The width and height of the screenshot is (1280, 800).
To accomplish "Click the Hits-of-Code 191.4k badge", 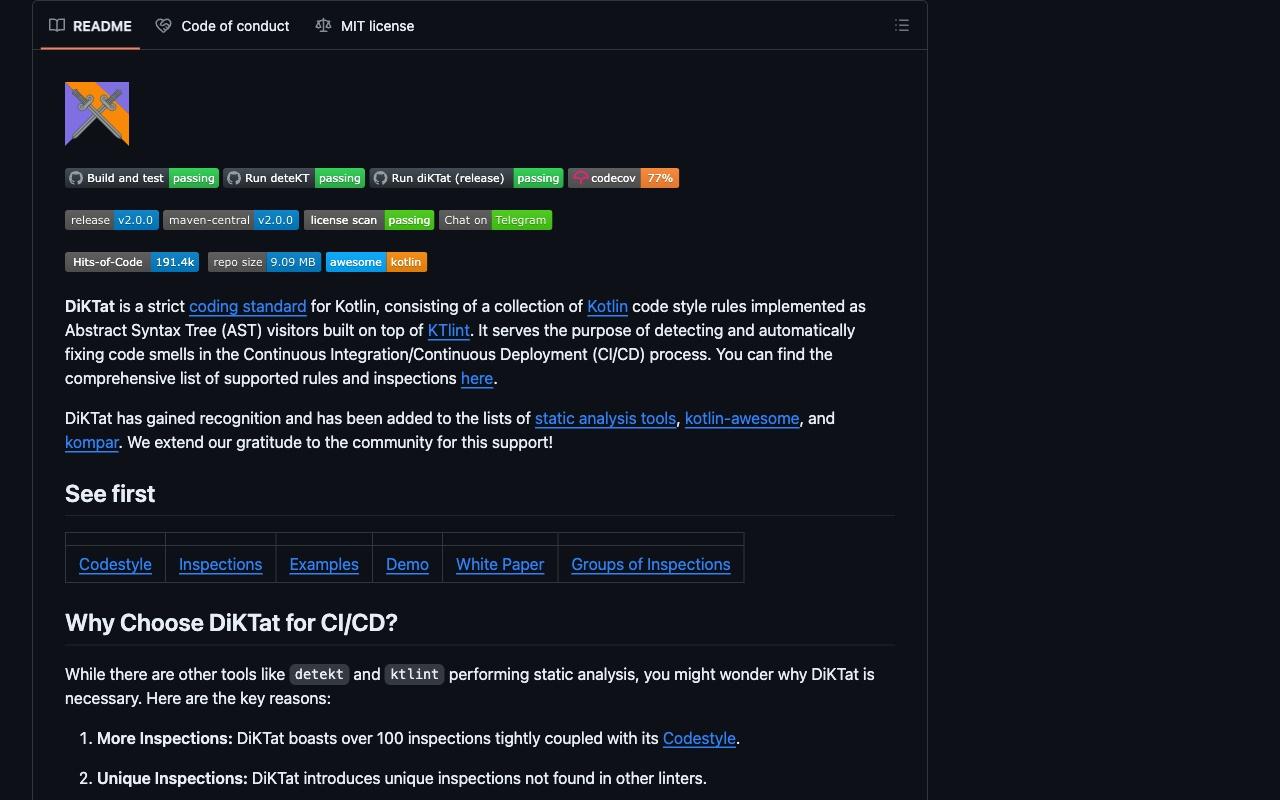I will pos(132,262).
